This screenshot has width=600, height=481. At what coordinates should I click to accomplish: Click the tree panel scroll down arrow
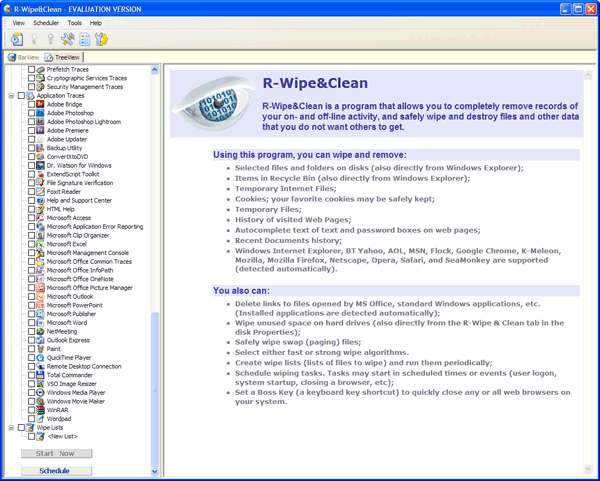(155, 471)
